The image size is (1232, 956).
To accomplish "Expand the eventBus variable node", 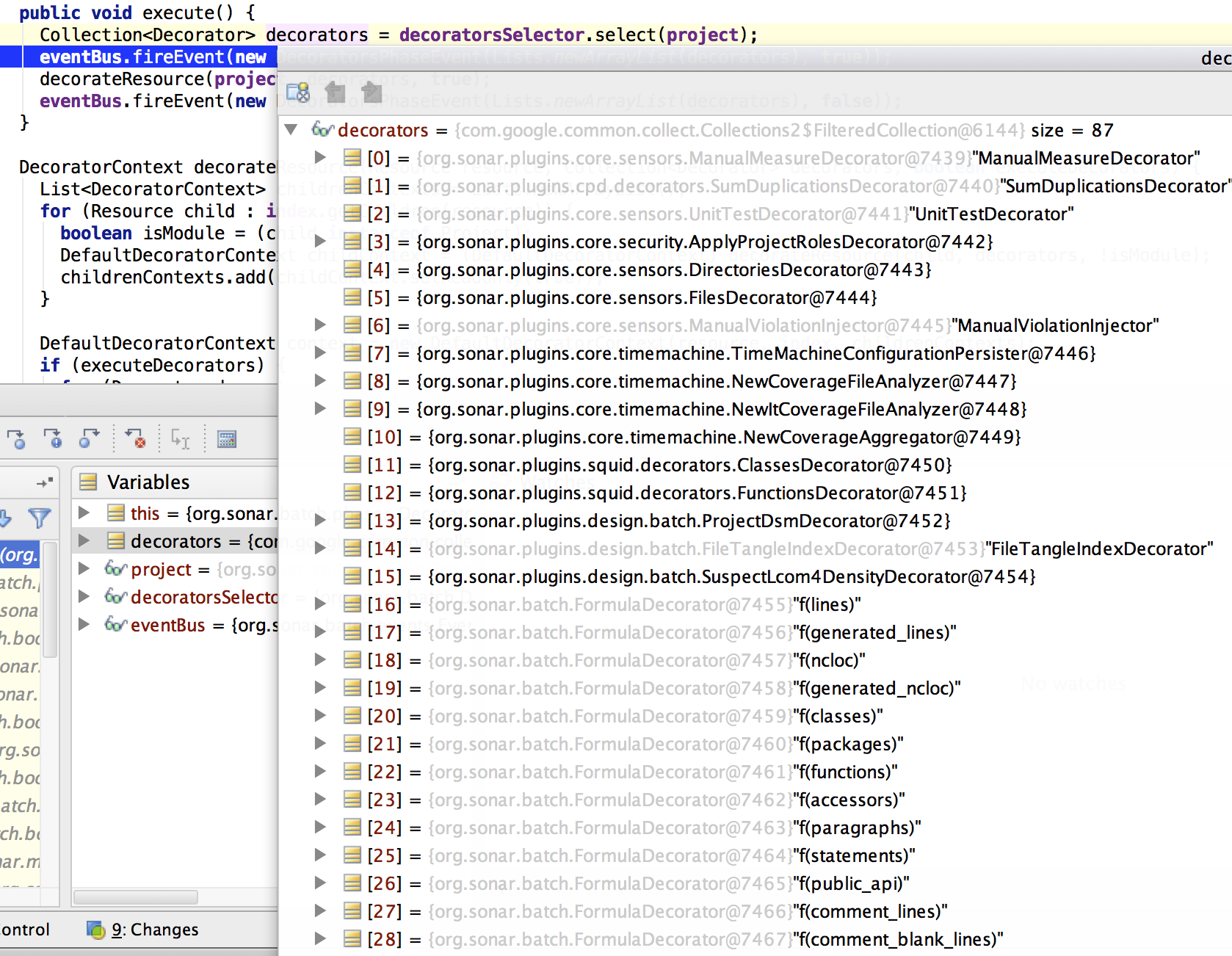I will [84, 625].
